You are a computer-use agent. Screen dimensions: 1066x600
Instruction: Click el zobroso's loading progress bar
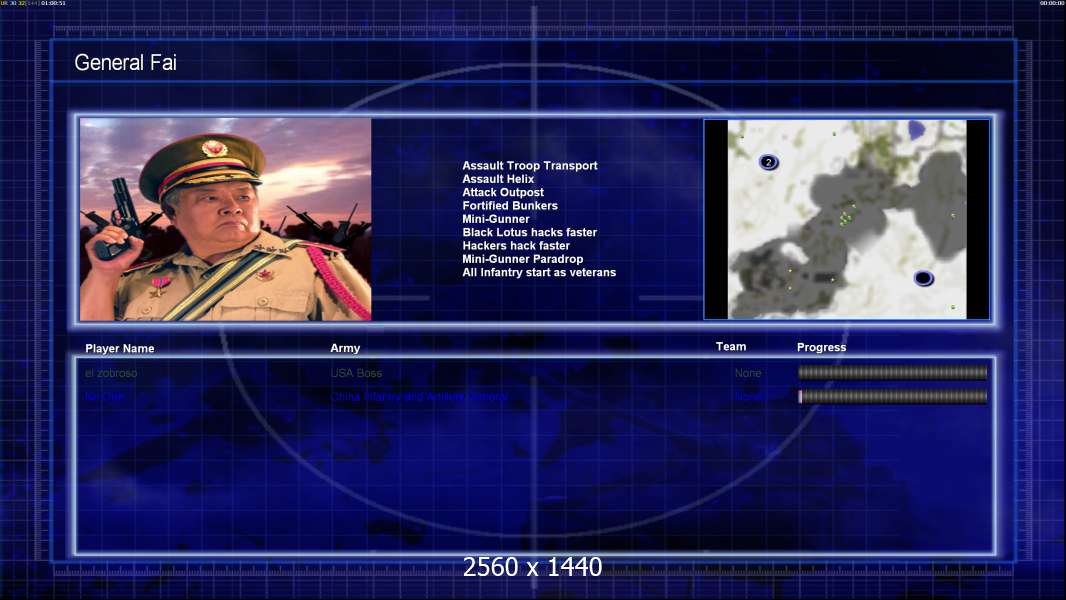tap(893, 372)
